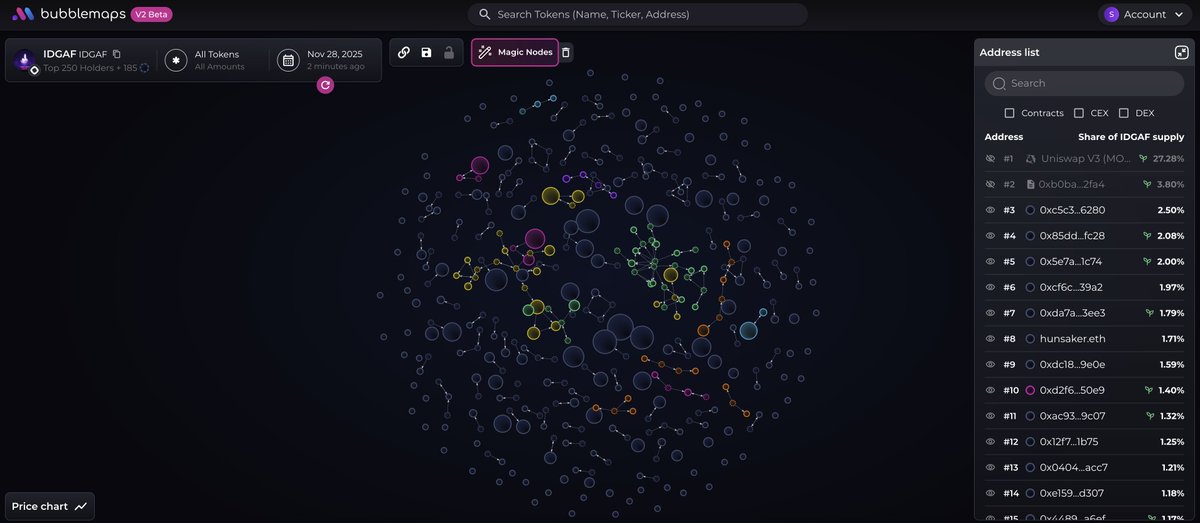Select address 0xac93...9c07 in list
The height and width of the screenshot is (523, 1200).
coord(1072,416)
